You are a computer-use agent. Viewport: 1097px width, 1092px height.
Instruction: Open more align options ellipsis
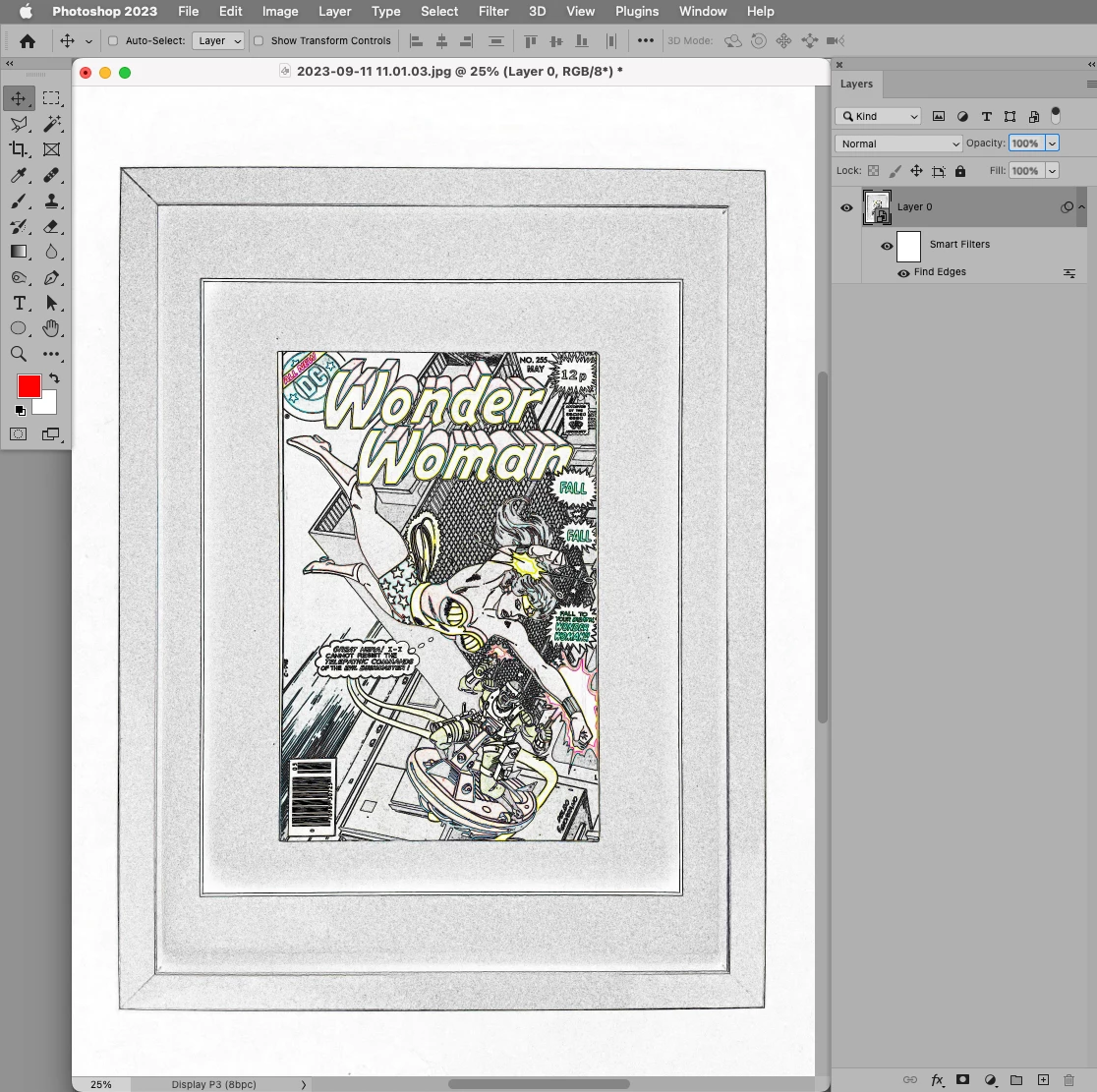click(x=646, y=40)
